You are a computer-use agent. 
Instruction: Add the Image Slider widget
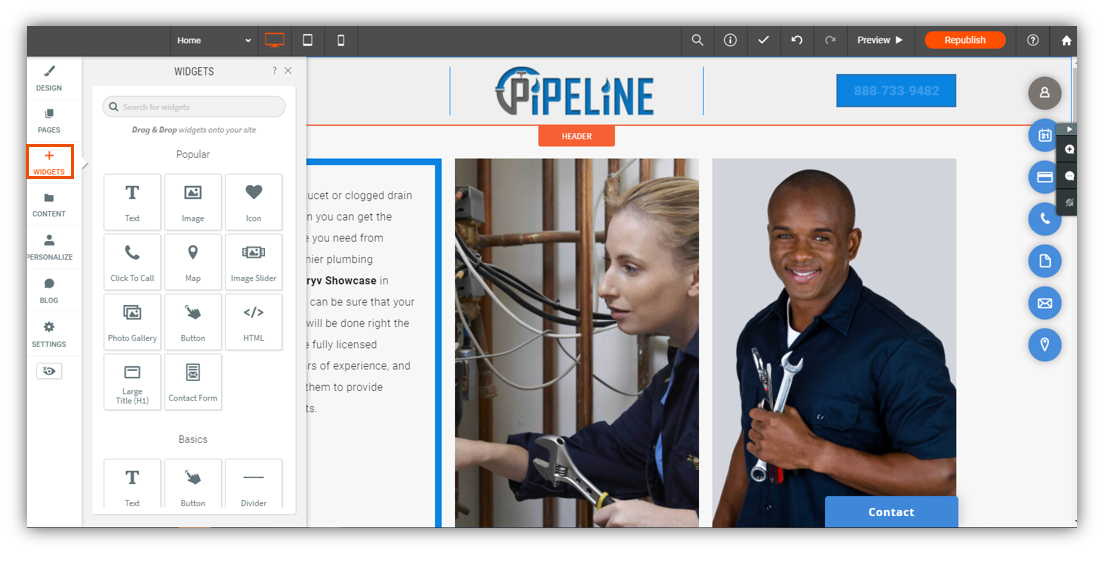tap(254, 262)
